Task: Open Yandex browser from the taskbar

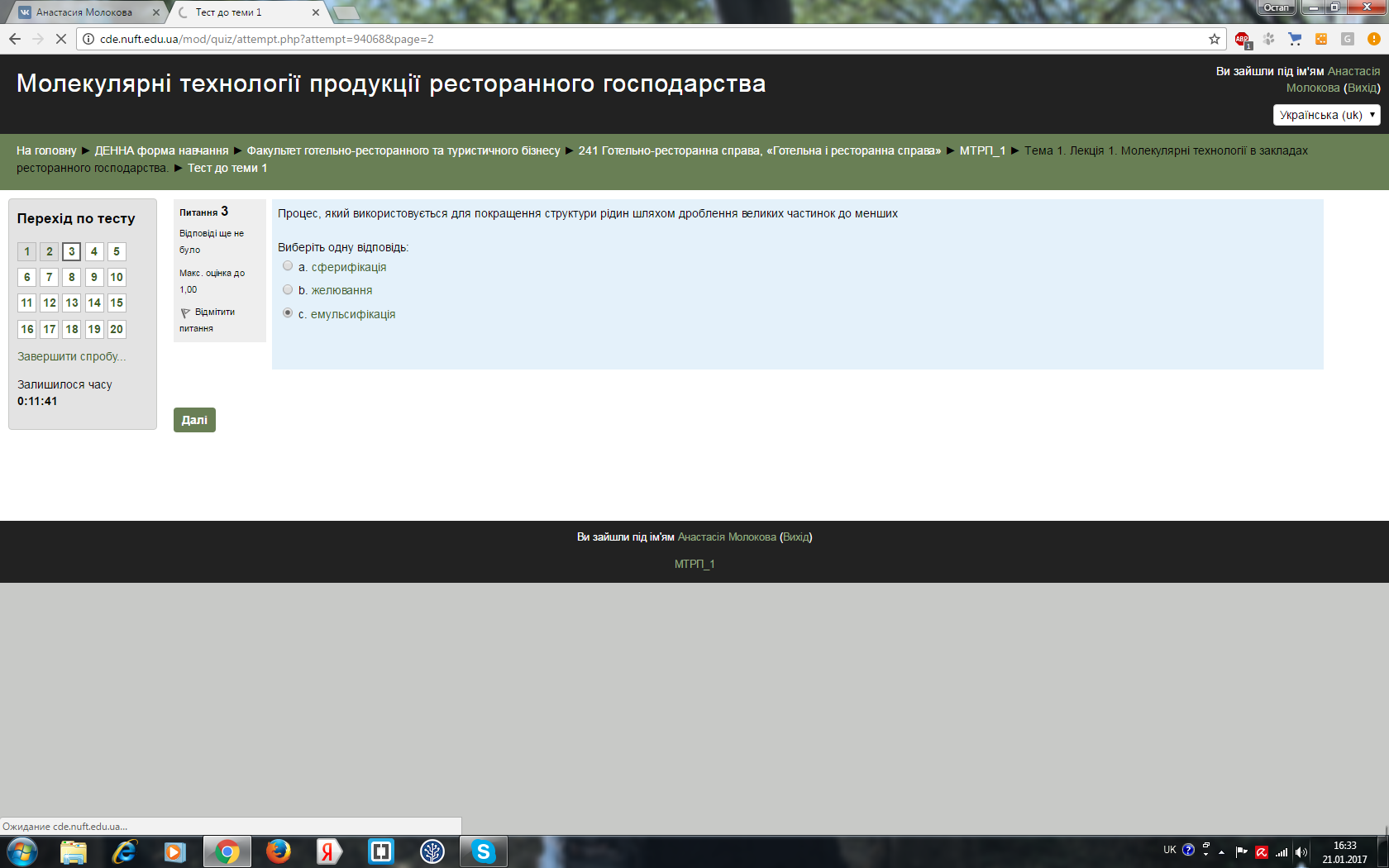Action: pyautogui.click(x=329, y=851)
